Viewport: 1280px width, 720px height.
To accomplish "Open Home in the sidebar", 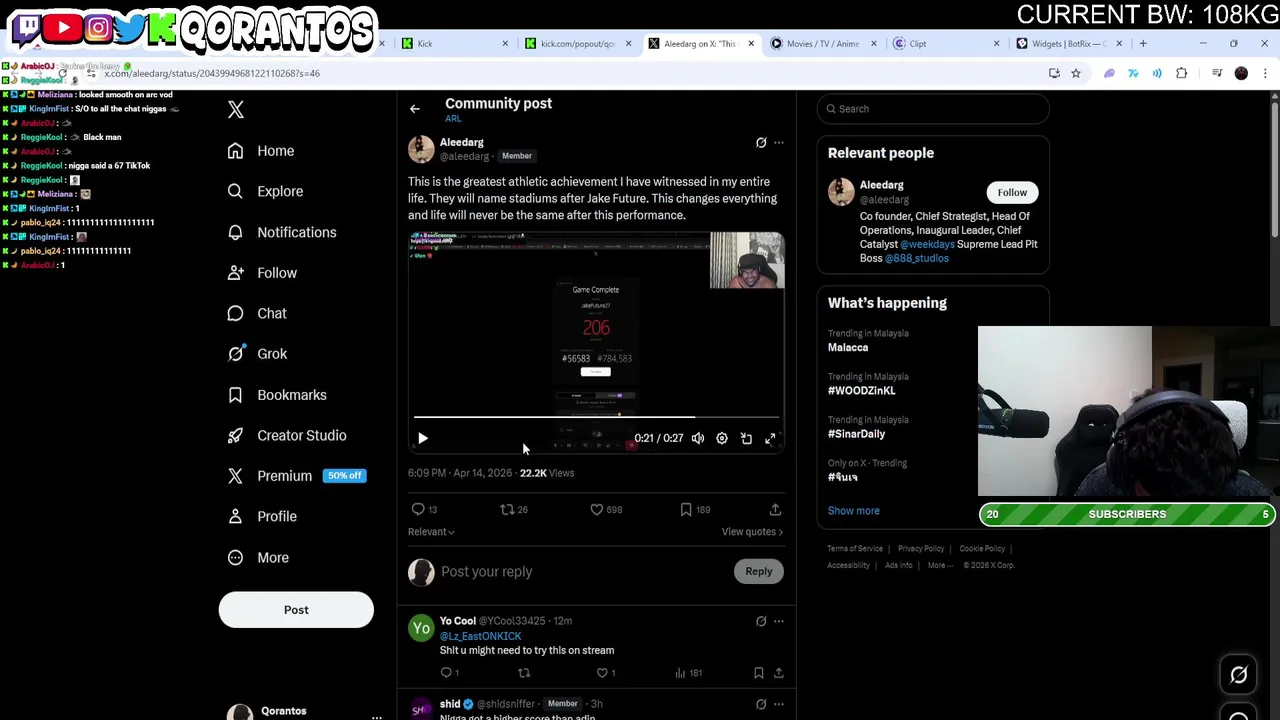I will [261, 151].
